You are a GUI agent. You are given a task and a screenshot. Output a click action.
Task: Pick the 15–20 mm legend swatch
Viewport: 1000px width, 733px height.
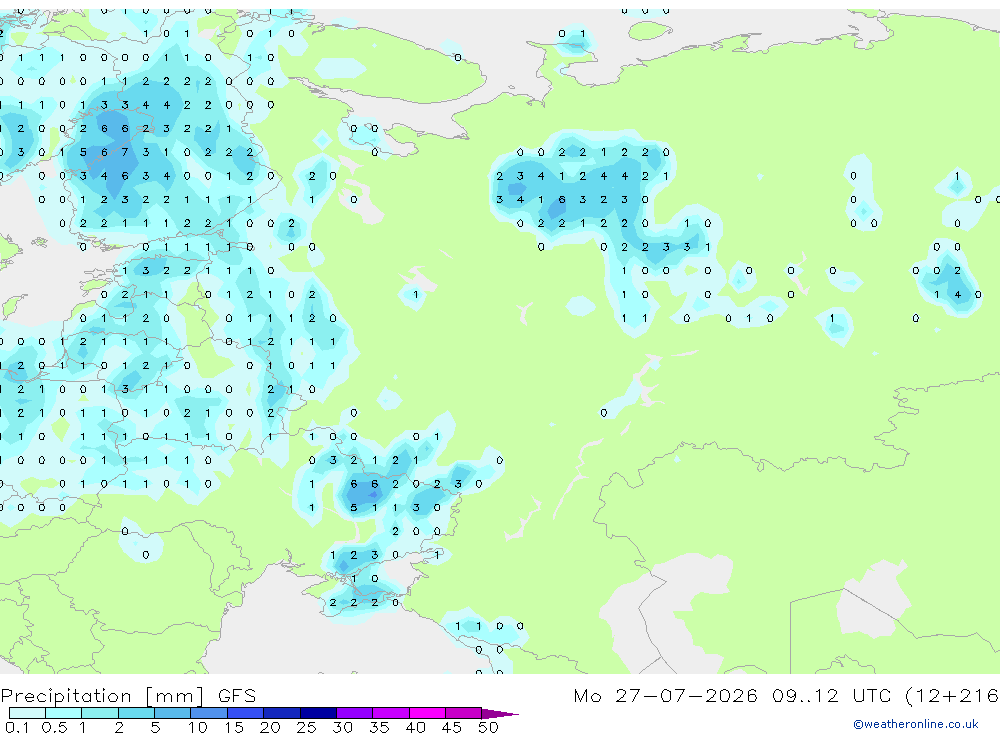[246, 713]
